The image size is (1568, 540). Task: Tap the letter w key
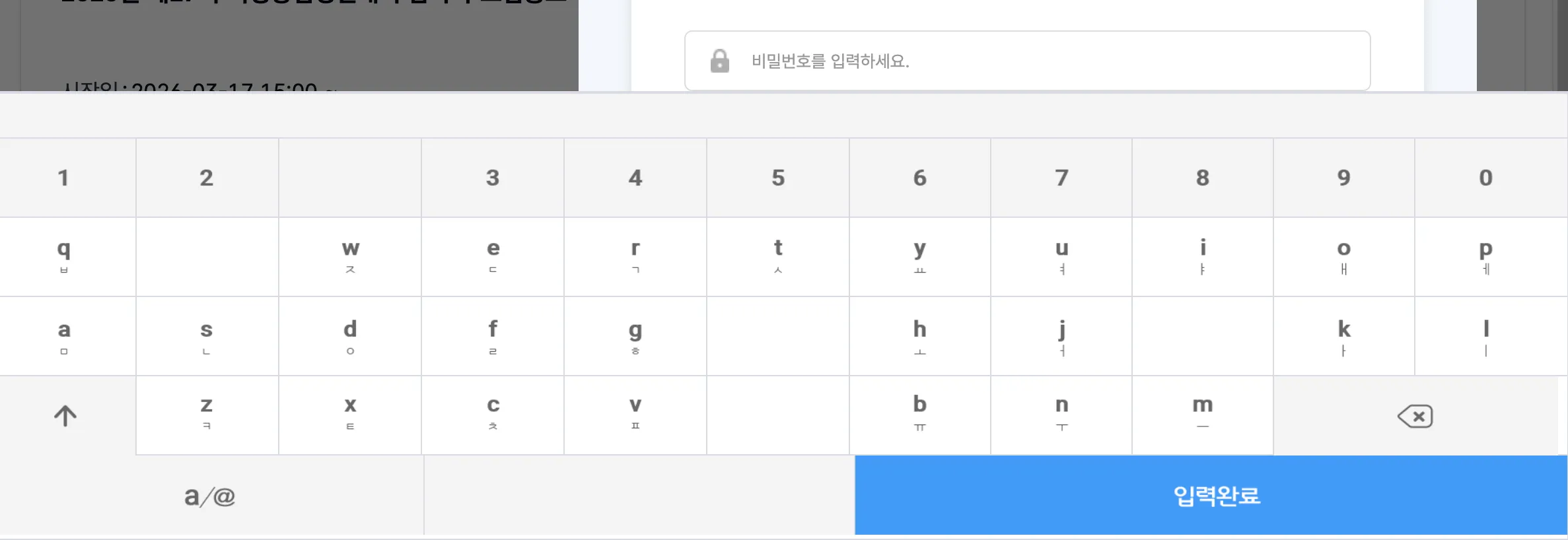pyautogui.click(x=350, y=256)
